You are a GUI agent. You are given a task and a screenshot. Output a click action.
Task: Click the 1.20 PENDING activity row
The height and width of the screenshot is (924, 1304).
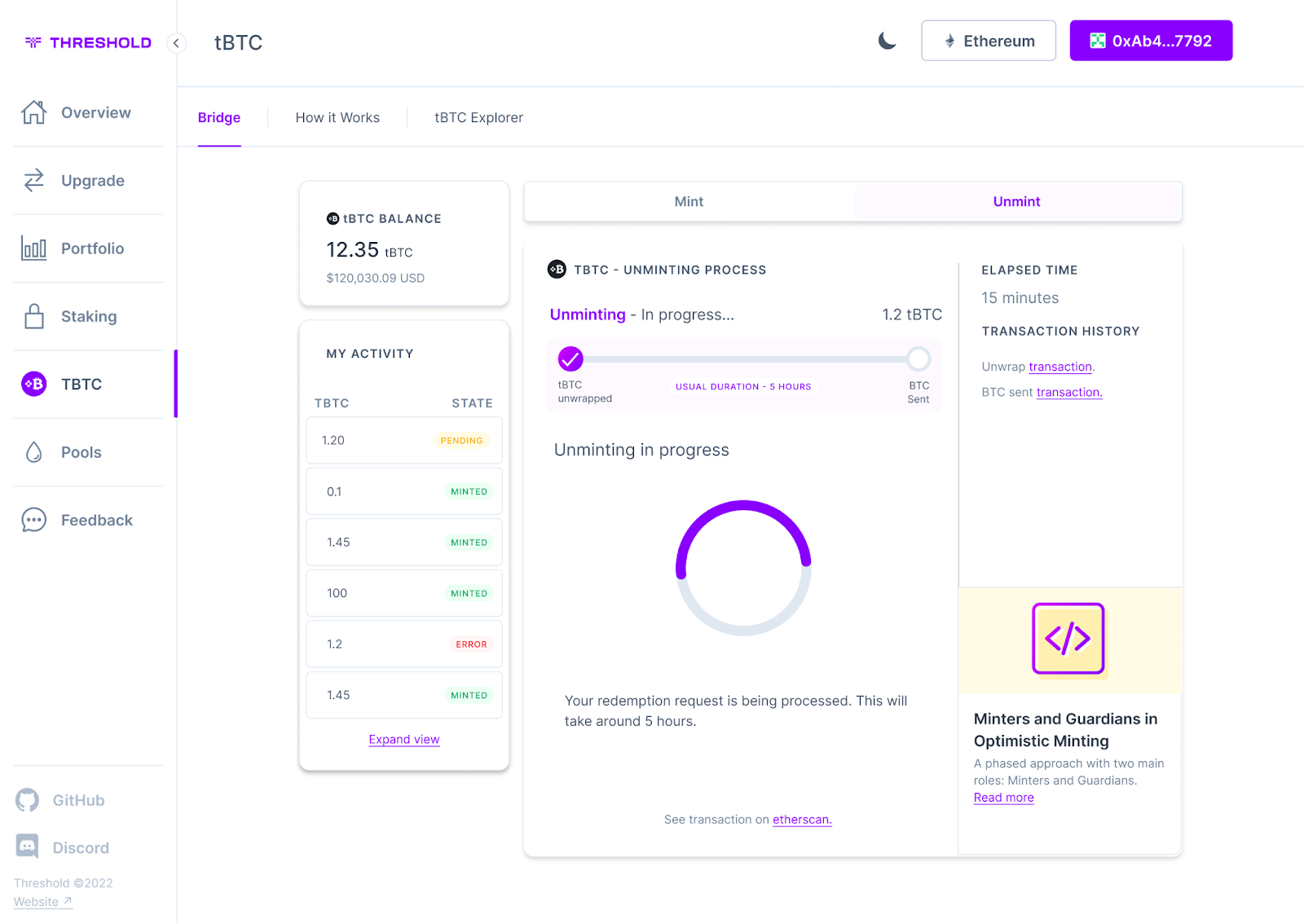coord(404,440)
